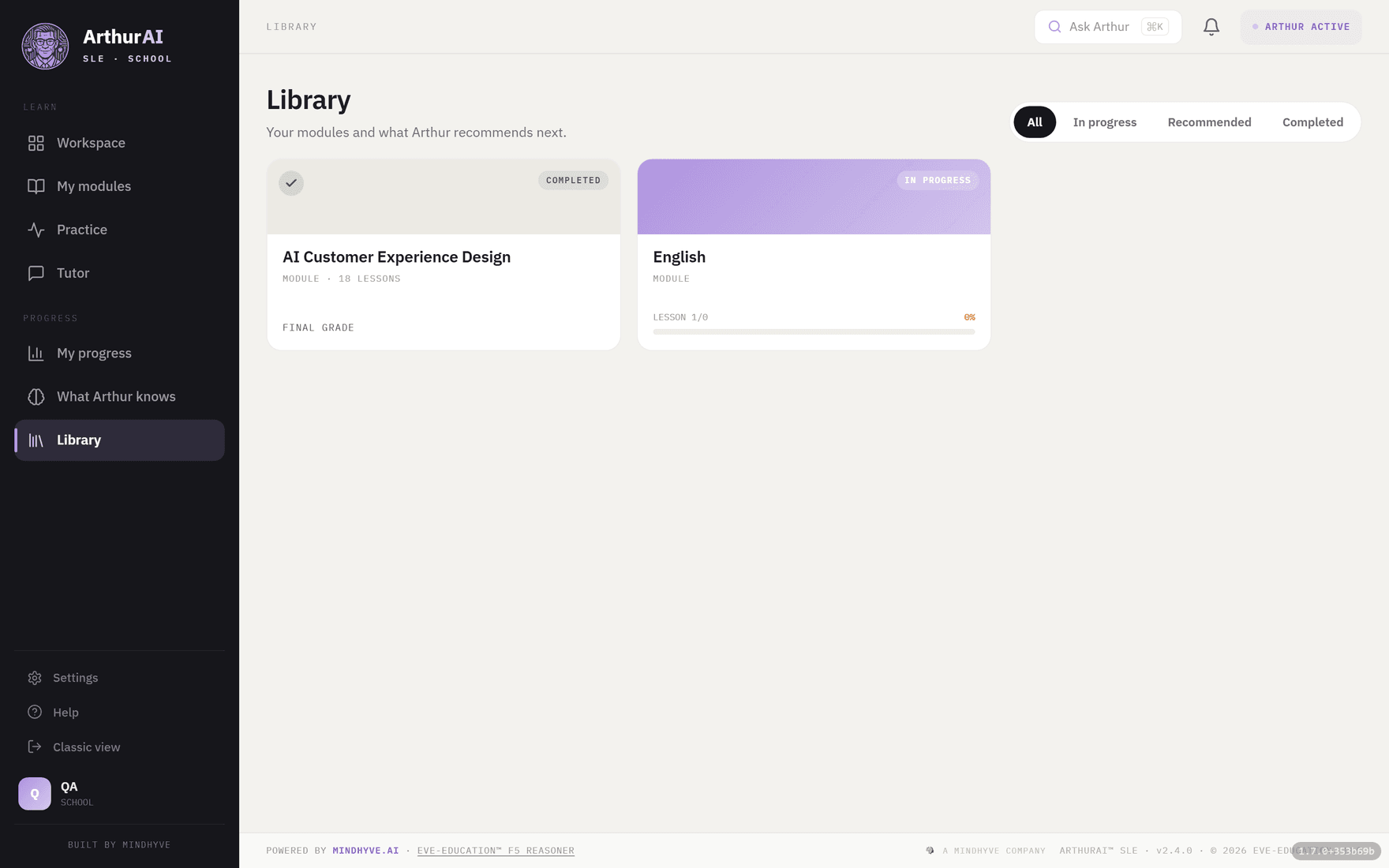Click the My progress bar chart icon
The width and height of the screenshot is (1389, 868).
pyautogui.click(x=36, y=354)
